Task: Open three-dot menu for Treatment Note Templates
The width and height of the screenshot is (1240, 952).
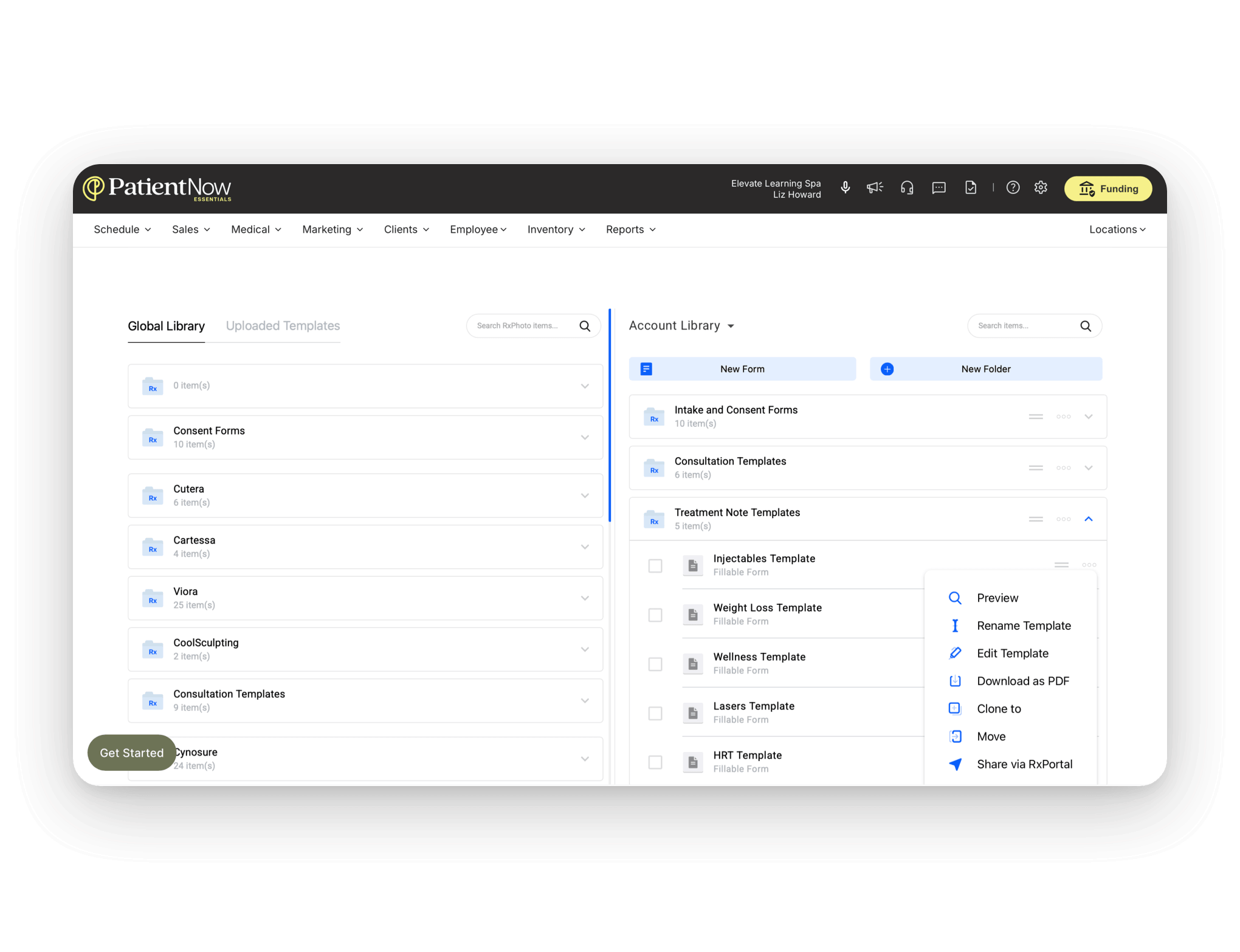Action: coord(1063,519)
